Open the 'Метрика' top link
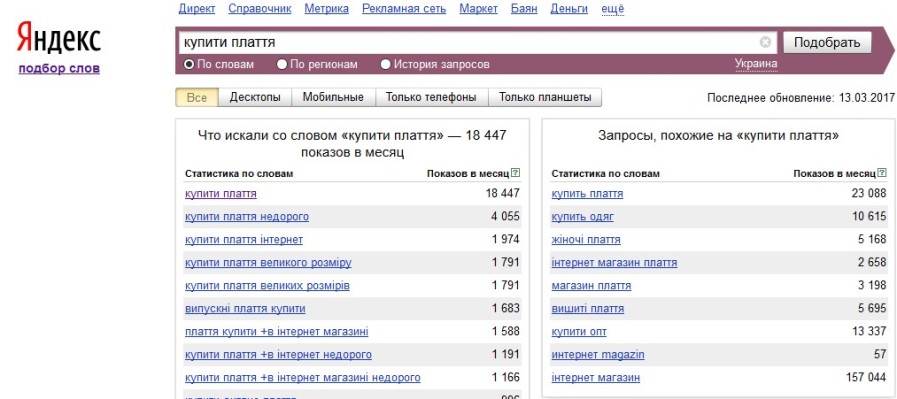This screenshot has height=399, width=897. [327, 9]
